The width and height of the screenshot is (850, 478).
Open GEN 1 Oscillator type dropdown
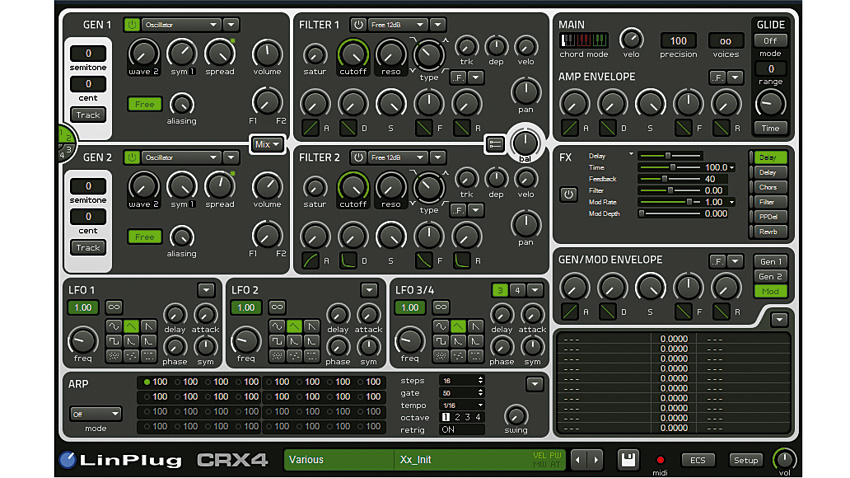(x=181, y=24)
